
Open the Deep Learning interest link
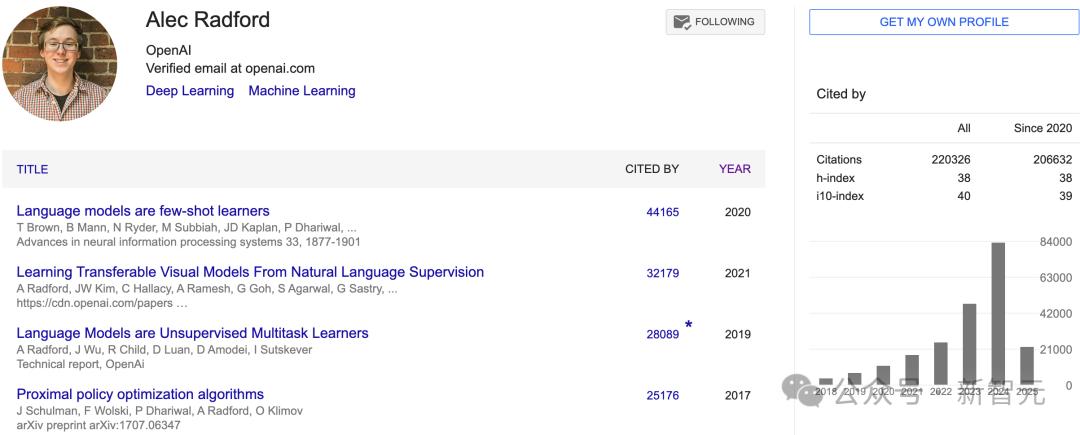point(190,91)
